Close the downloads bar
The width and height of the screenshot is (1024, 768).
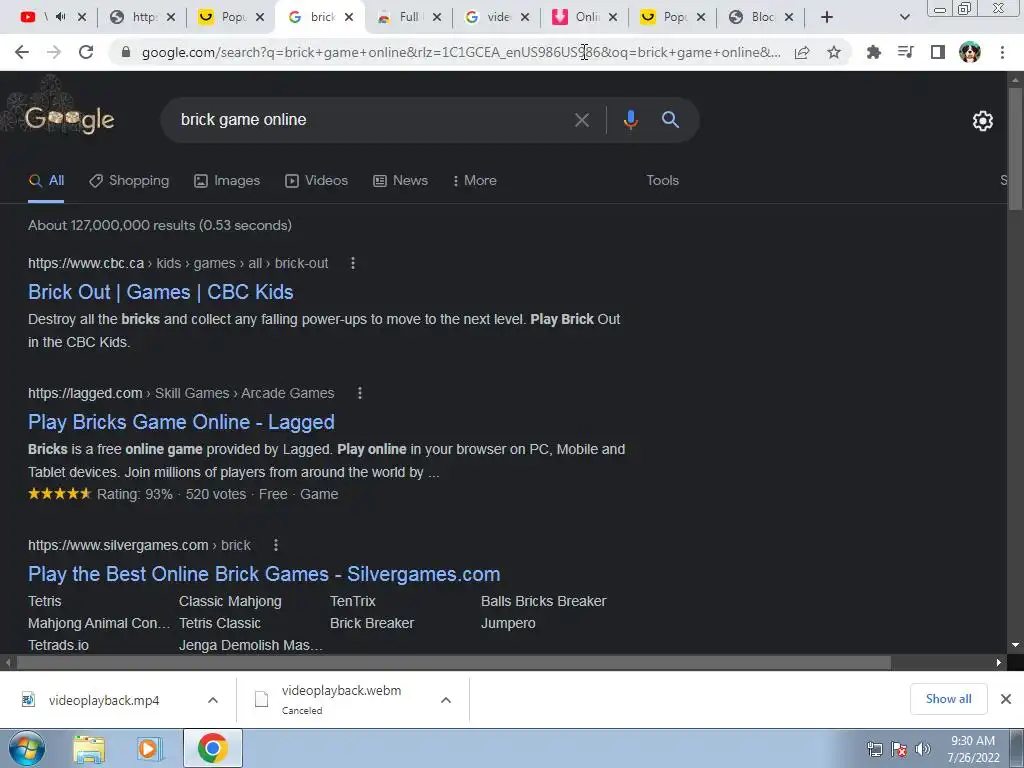tap(1006, 699)
